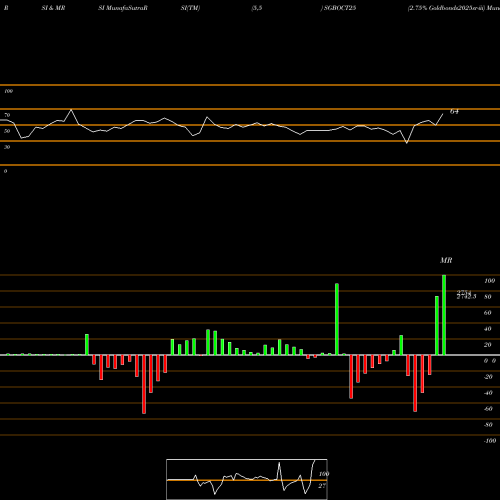500x500 pixels.
Task: Click the 'SI & MR' header label
Action: pyautogui.click(x=53, y=8)
